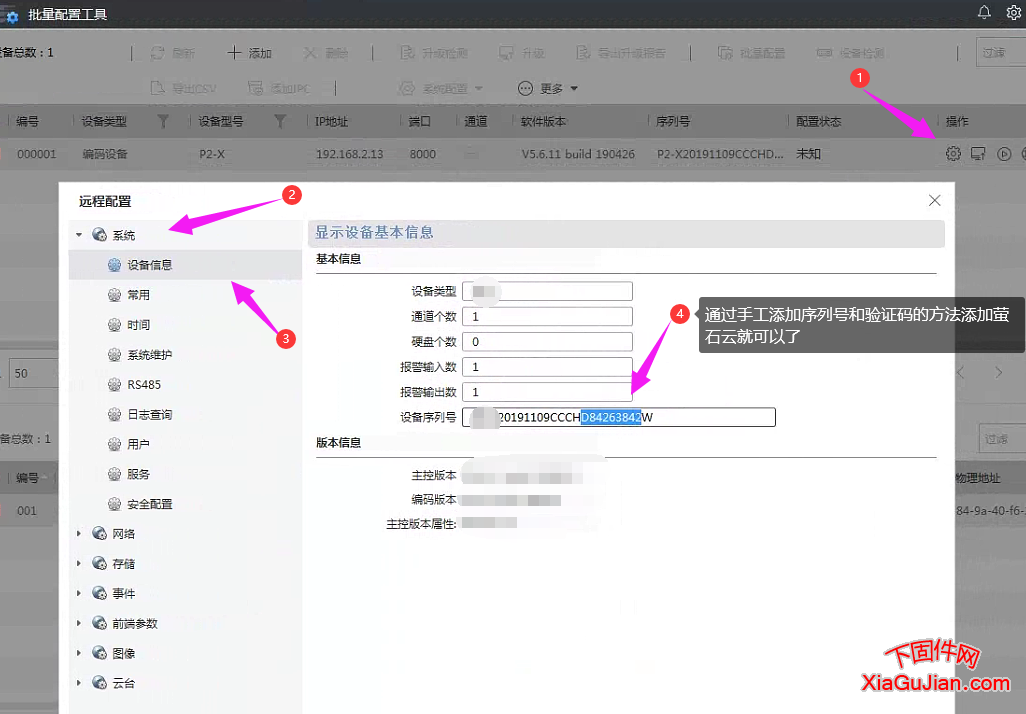Click software version V5.6.11 build 190426 cell
Image resolution: width=1026 pixels, height=714 pixels.
click(x=578, y=154)
